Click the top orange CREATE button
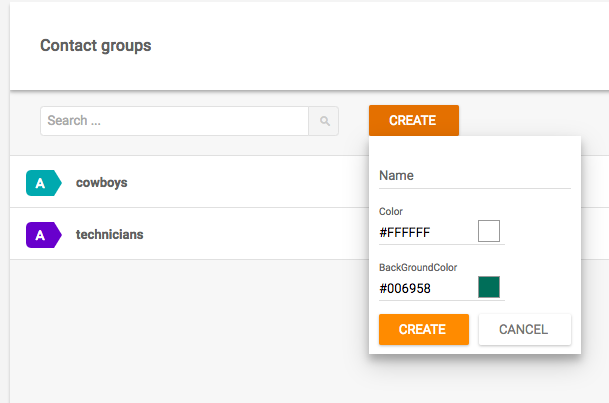This screenshot has width=609, height=403. (413, 120)
